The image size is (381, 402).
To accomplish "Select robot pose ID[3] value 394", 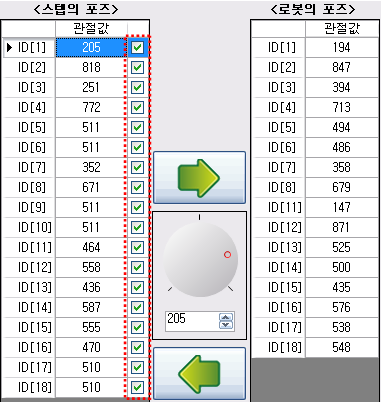I will click(342, 88).
